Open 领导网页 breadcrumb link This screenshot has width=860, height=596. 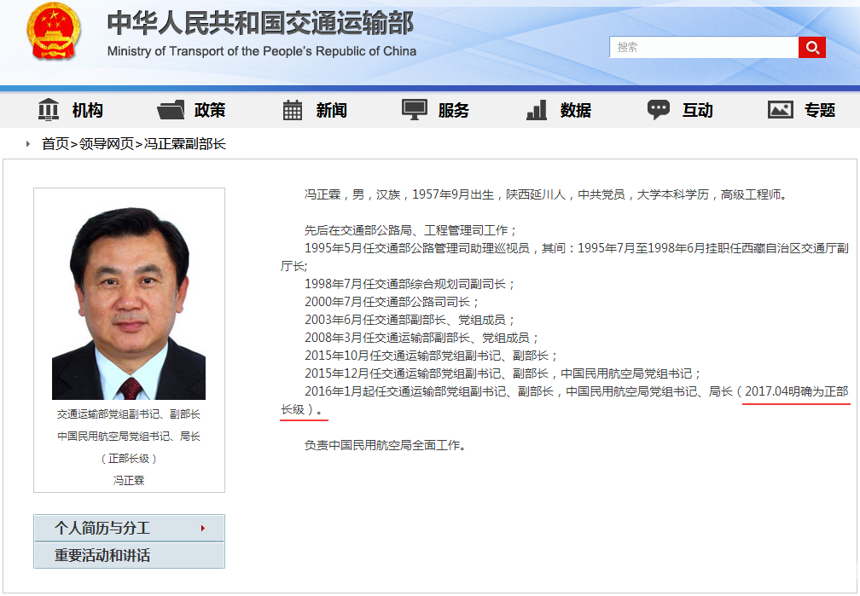[x=106, y=144]
